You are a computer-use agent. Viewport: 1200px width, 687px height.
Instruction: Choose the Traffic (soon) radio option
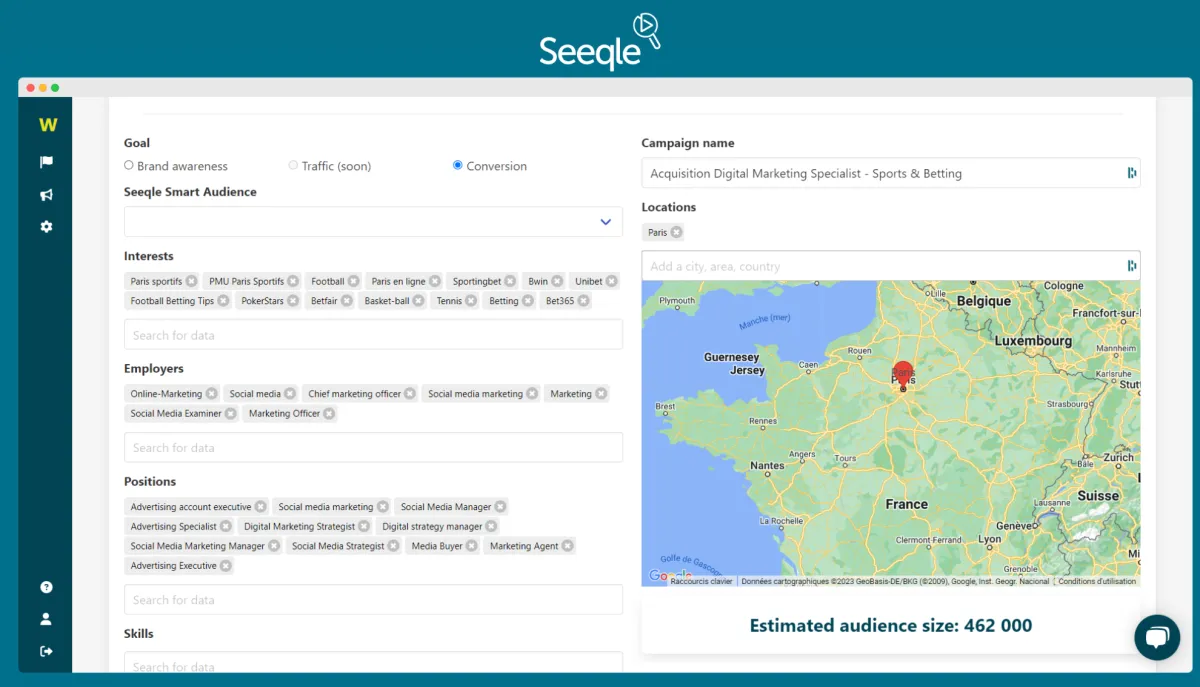293,166
